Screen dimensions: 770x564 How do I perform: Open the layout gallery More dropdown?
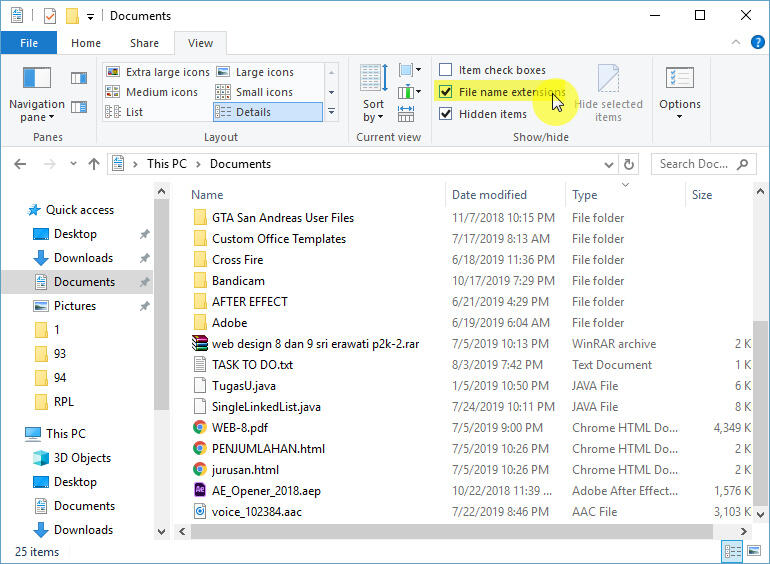point(331,112)
